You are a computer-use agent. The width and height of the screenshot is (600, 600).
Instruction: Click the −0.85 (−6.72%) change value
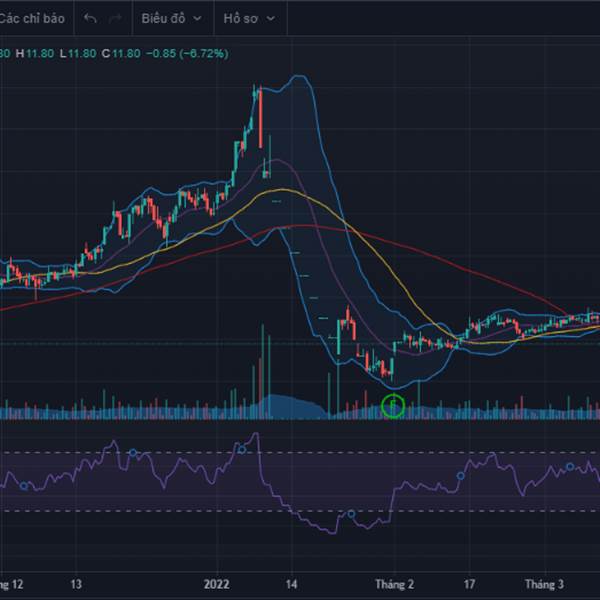tap(187, 53)
